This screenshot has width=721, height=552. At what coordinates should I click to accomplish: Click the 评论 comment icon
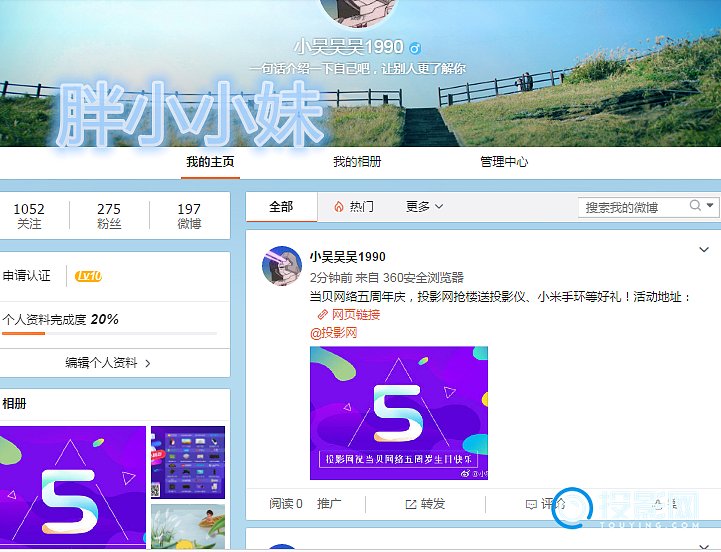click(531, 505)
